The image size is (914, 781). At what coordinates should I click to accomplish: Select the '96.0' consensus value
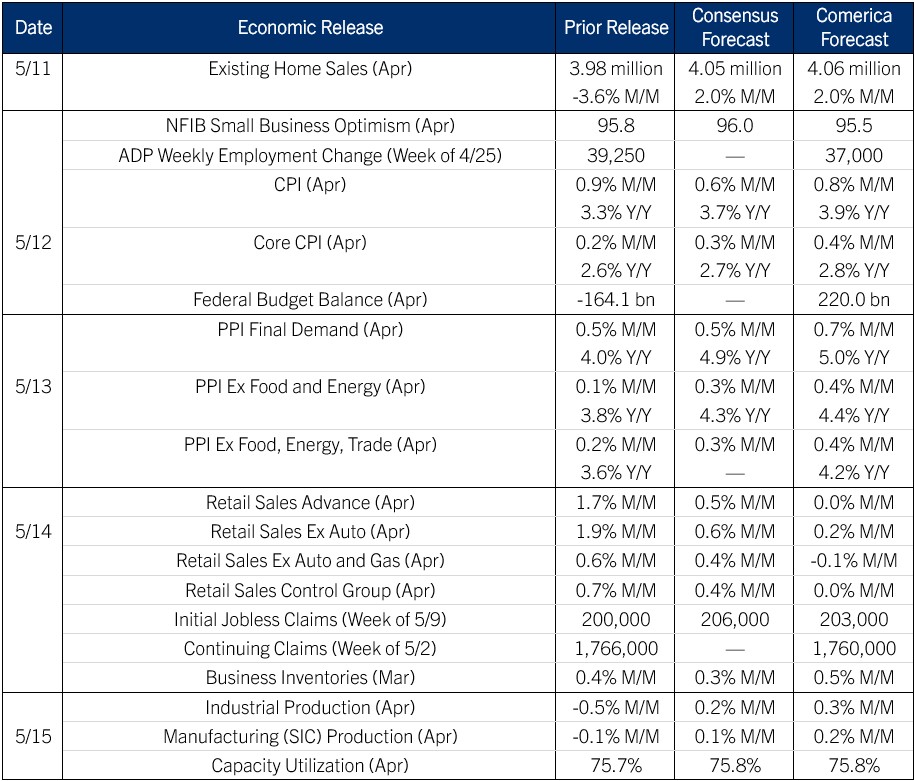click(x=734, y=126)
